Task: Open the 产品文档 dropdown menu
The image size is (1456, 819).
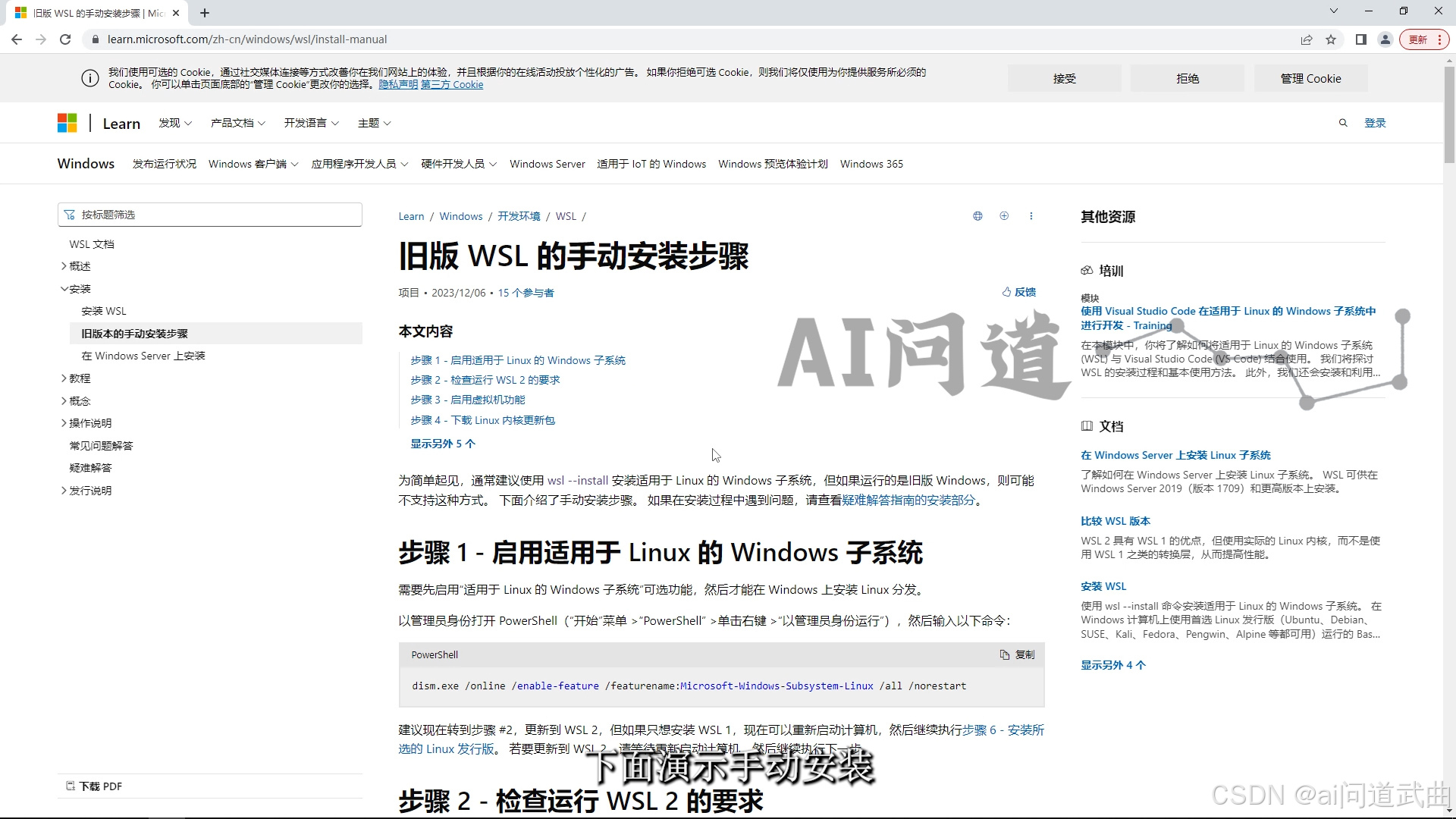Action: 237,123
